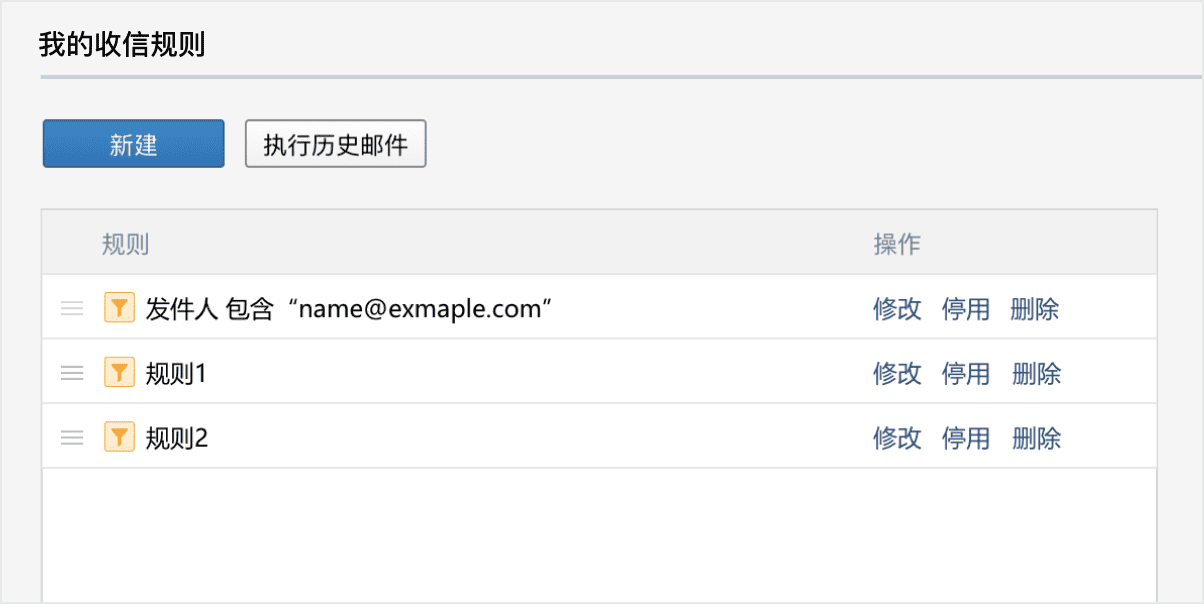Delete 规则1 using its 删除 link
1204x604 pixels.
[1035, 373]
